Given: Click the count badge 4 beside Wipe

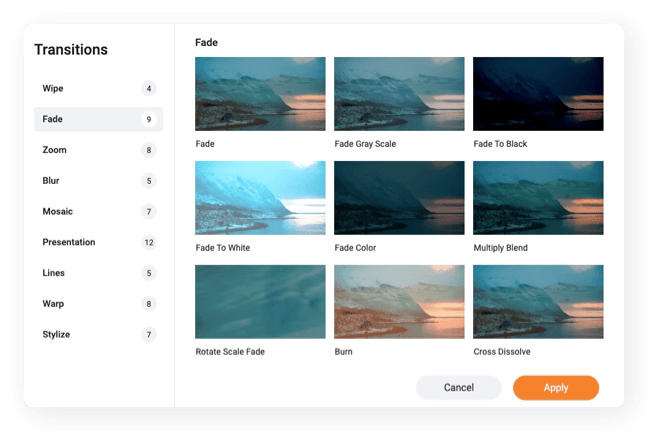Looking at the screenshot, I should pyautogui.click(x=149, y=88).
